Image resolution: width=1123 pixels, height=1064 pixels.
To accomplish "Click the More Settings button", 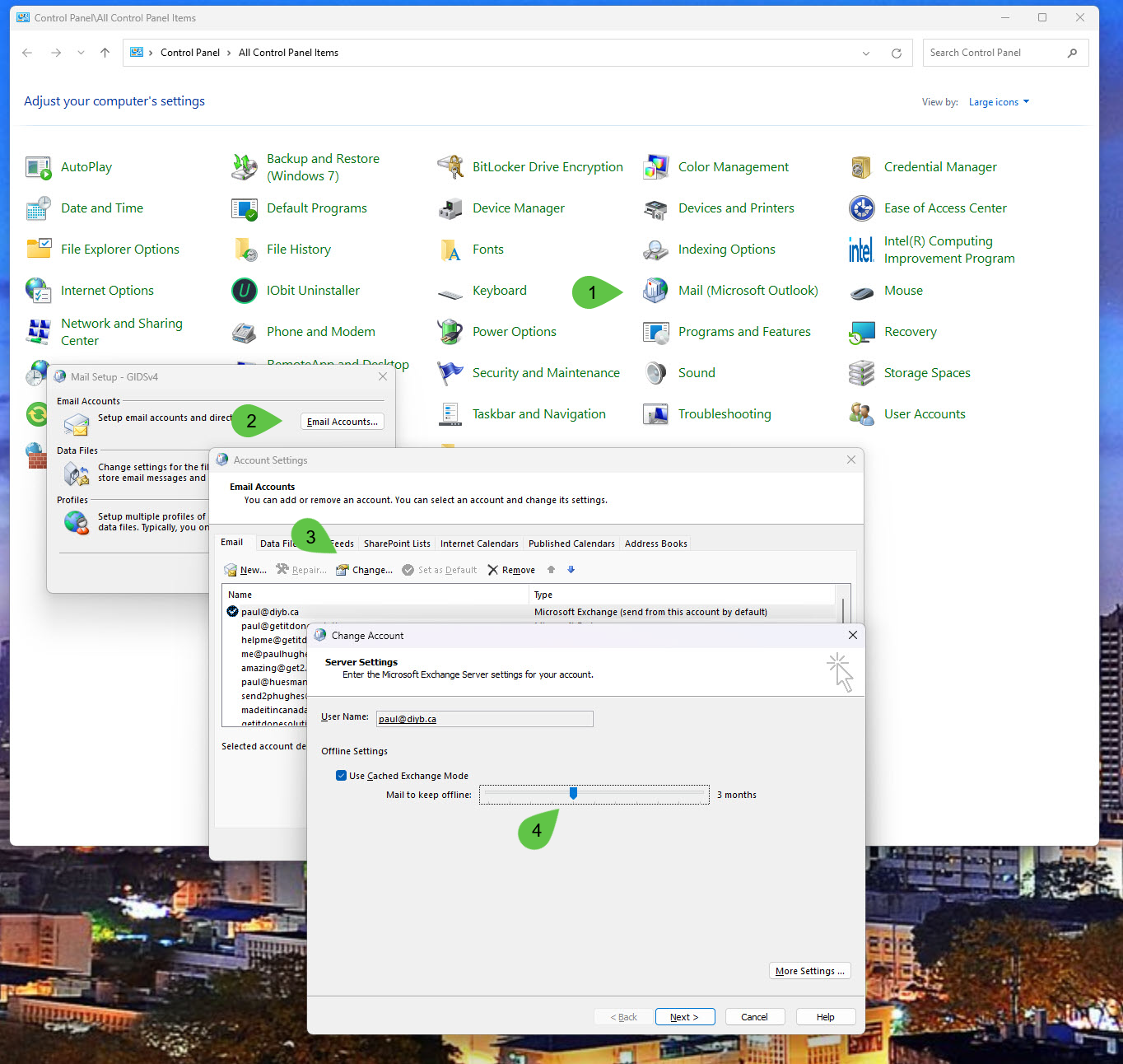I will (x=810, y=971).
